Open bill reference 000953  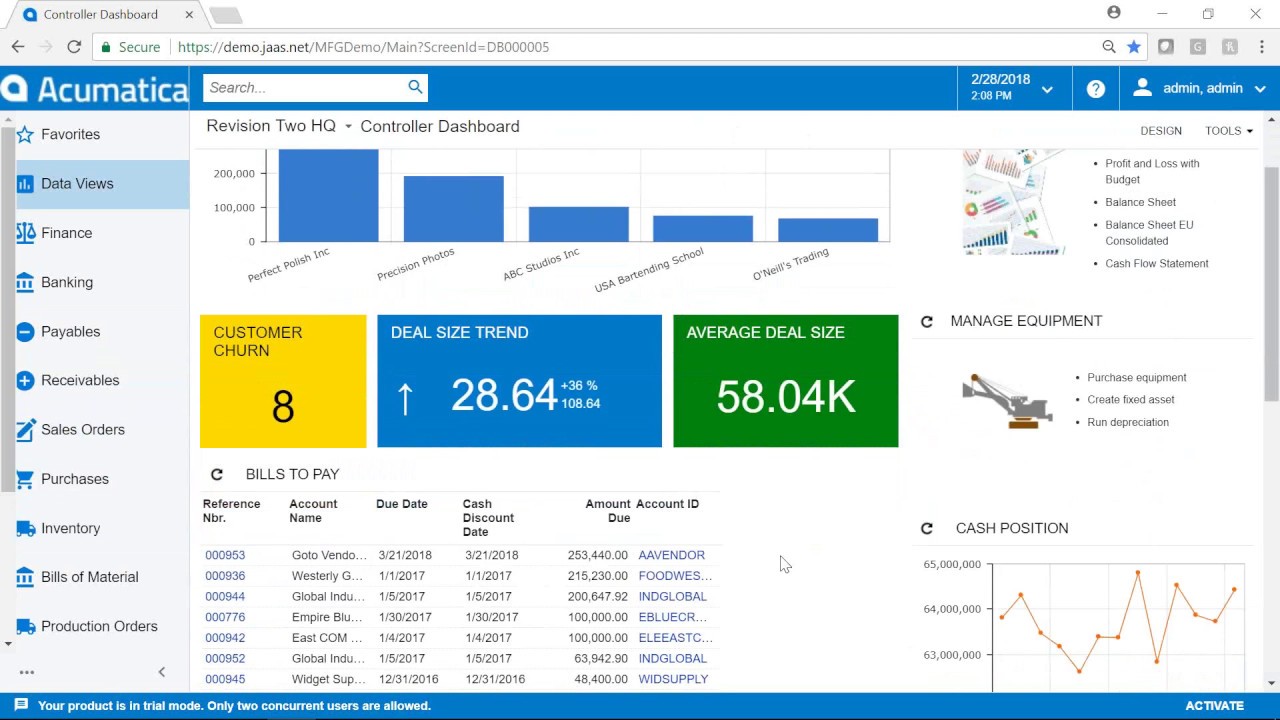click(x=225, y=555)
